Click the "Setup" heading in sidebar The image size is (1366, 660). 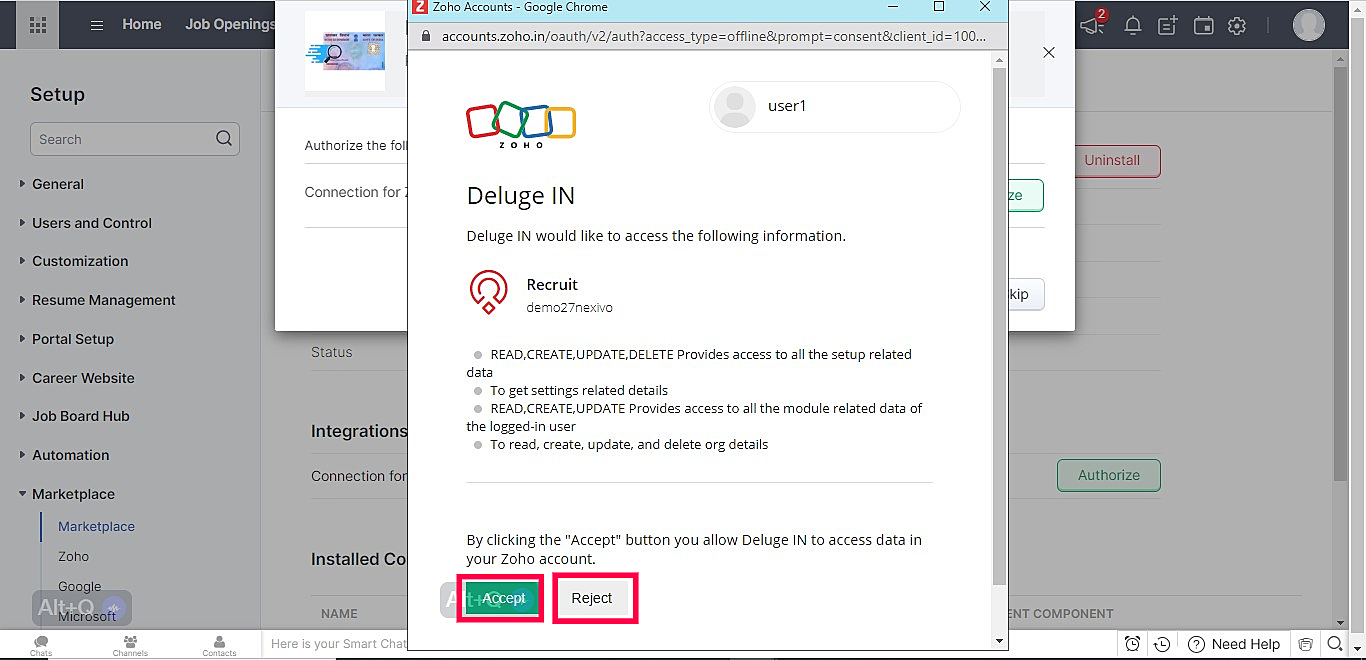57,95
